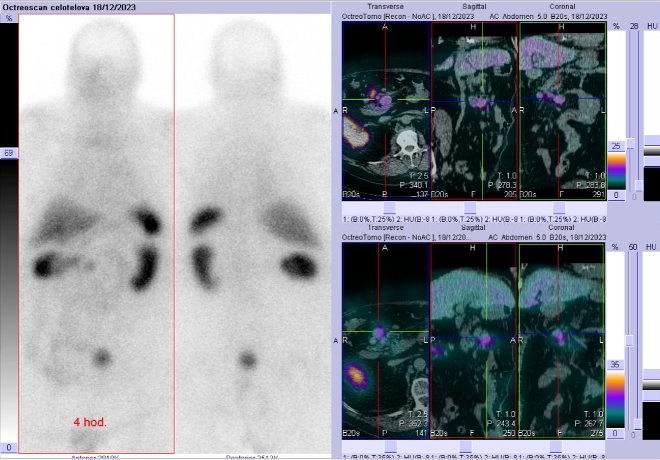Select the anterior whole-body scan marked 4 hod.

pyautogui.click(x=96, y=234)
